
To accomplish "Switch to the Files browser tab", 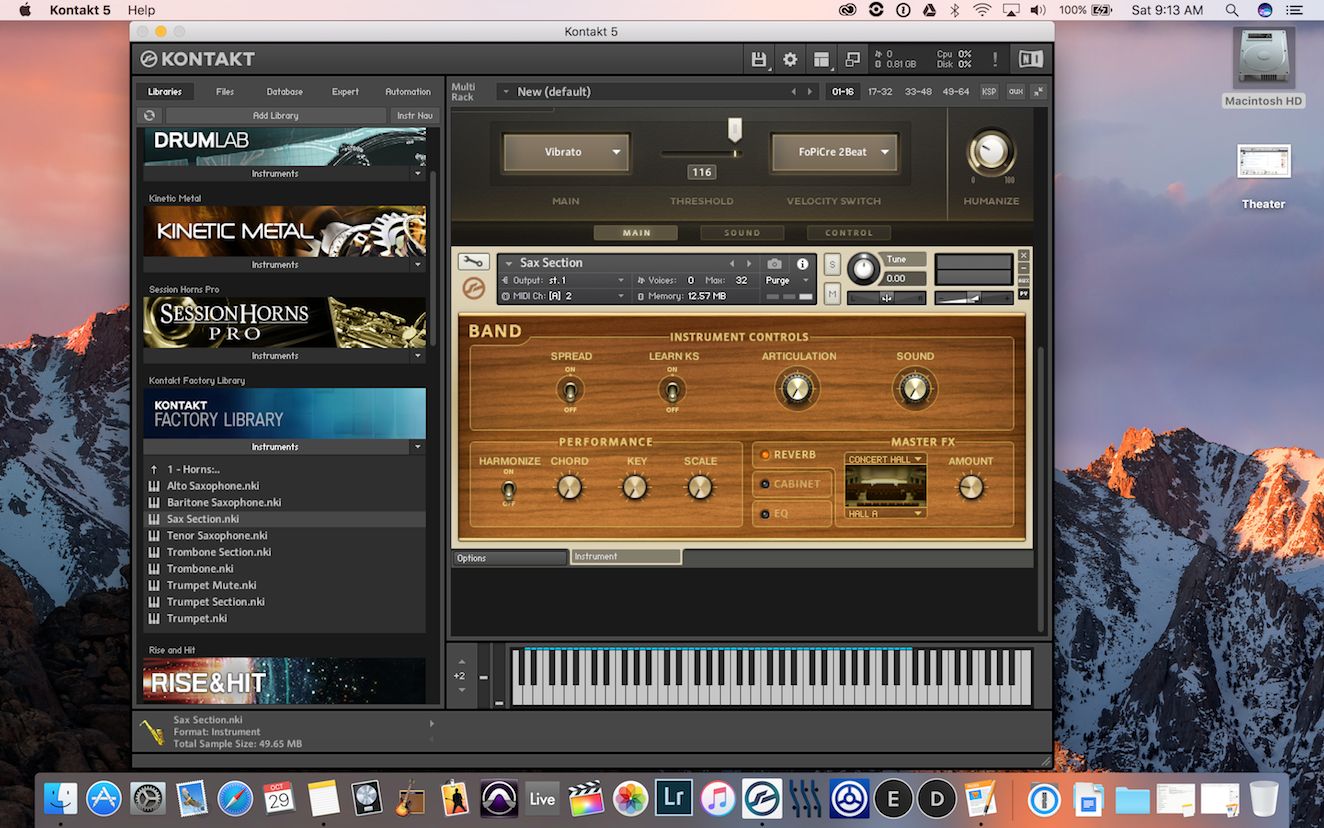I will (x=225, y=91).
